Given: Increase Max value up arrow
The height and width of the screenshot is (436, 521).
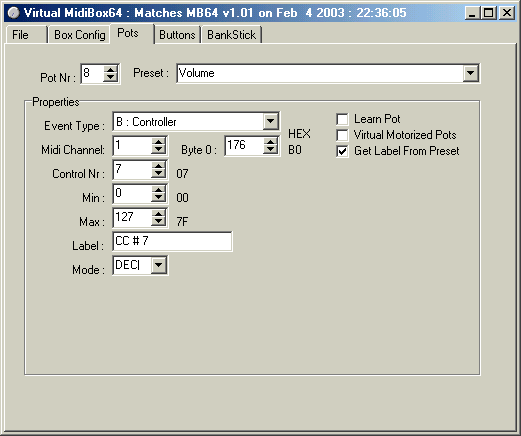Looking at the screenshot, I should [x=158, y=214].
